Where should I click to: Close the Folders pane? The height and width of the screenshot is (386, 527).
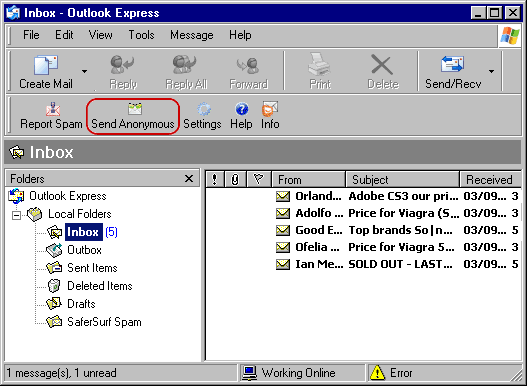189,179
